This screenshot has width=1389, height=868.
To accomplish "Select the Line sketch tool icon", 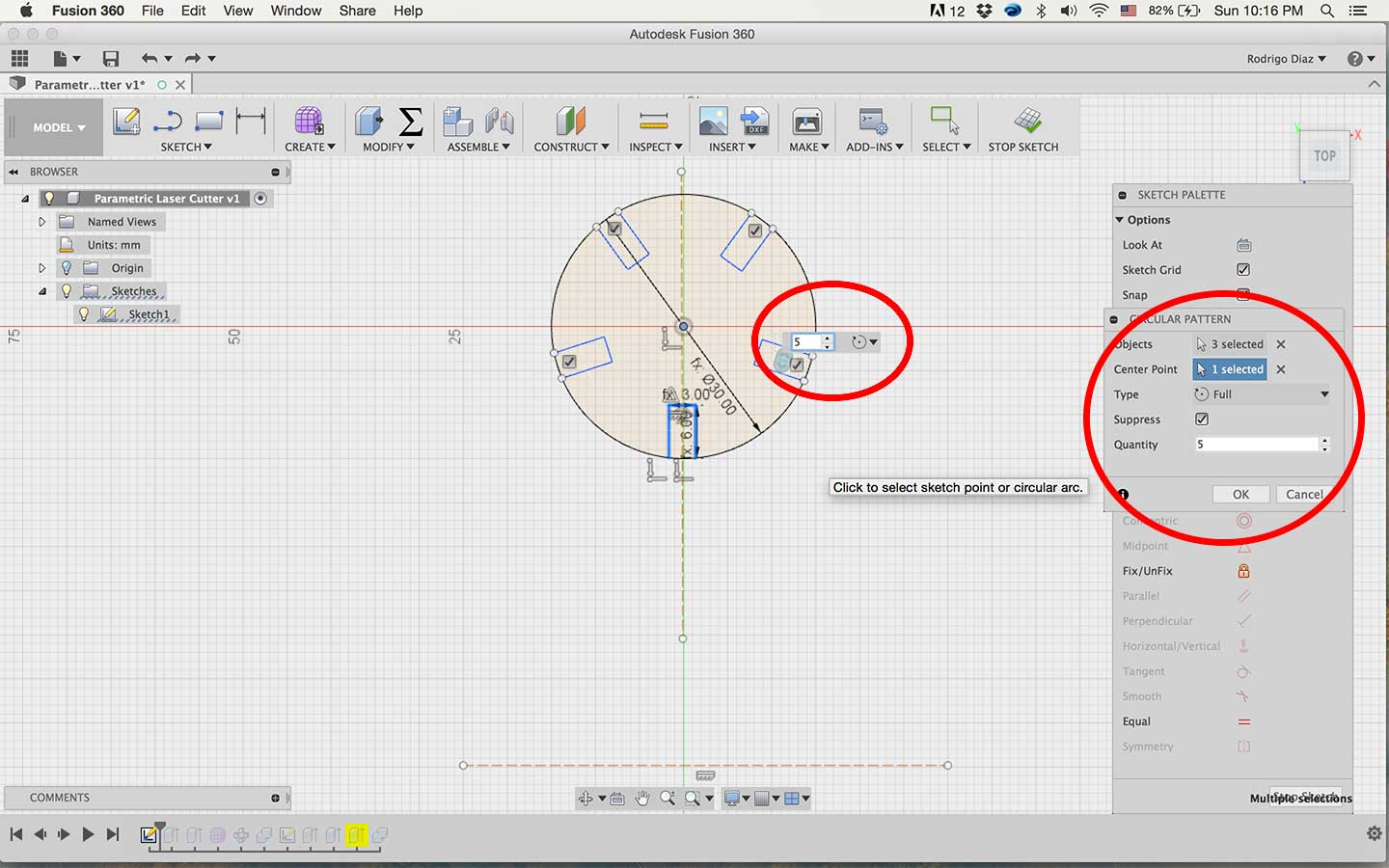I will coord(168,122).
